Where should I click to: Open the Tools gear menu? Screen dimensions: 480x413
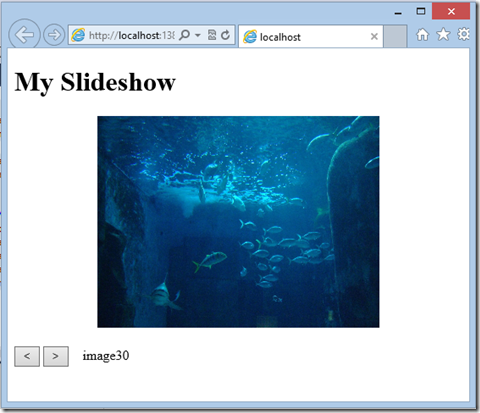point(464,34)
